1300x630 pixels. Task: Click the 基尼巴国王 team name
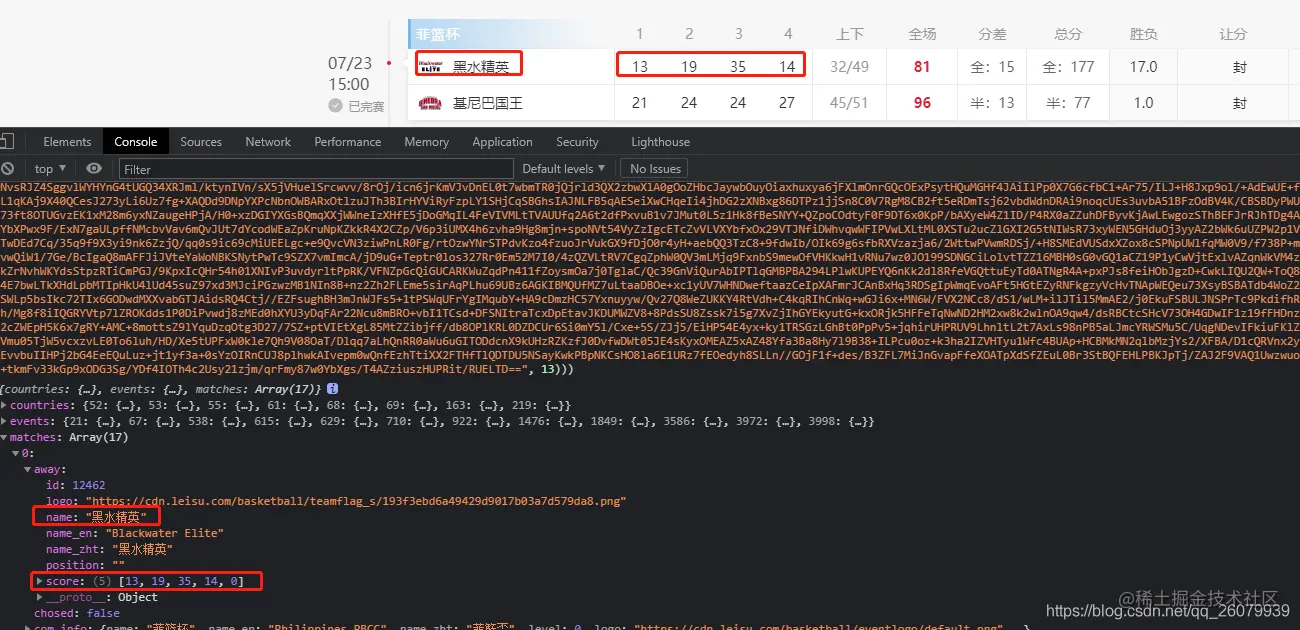click(x=488, y=103)
